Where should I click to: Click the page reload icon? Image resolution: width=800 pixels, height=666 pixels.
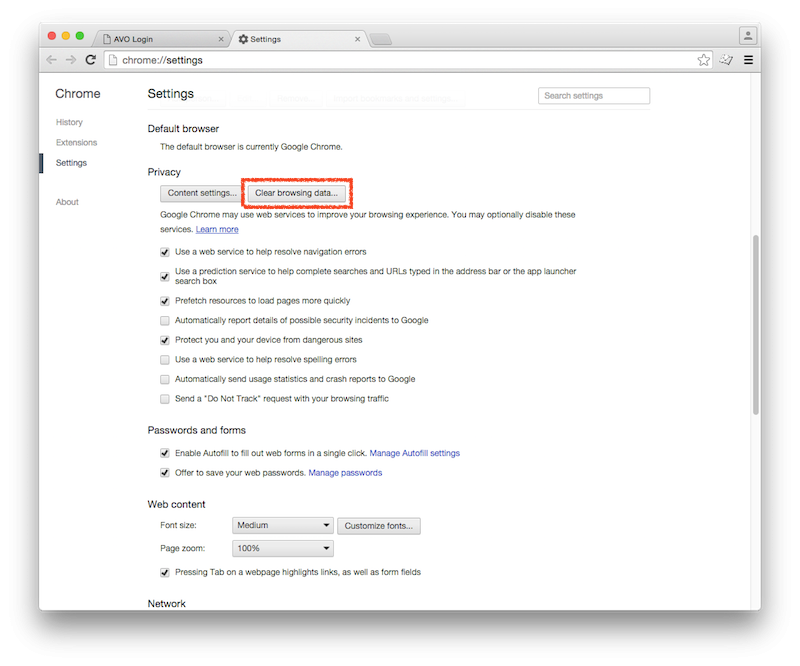(90, 59)
